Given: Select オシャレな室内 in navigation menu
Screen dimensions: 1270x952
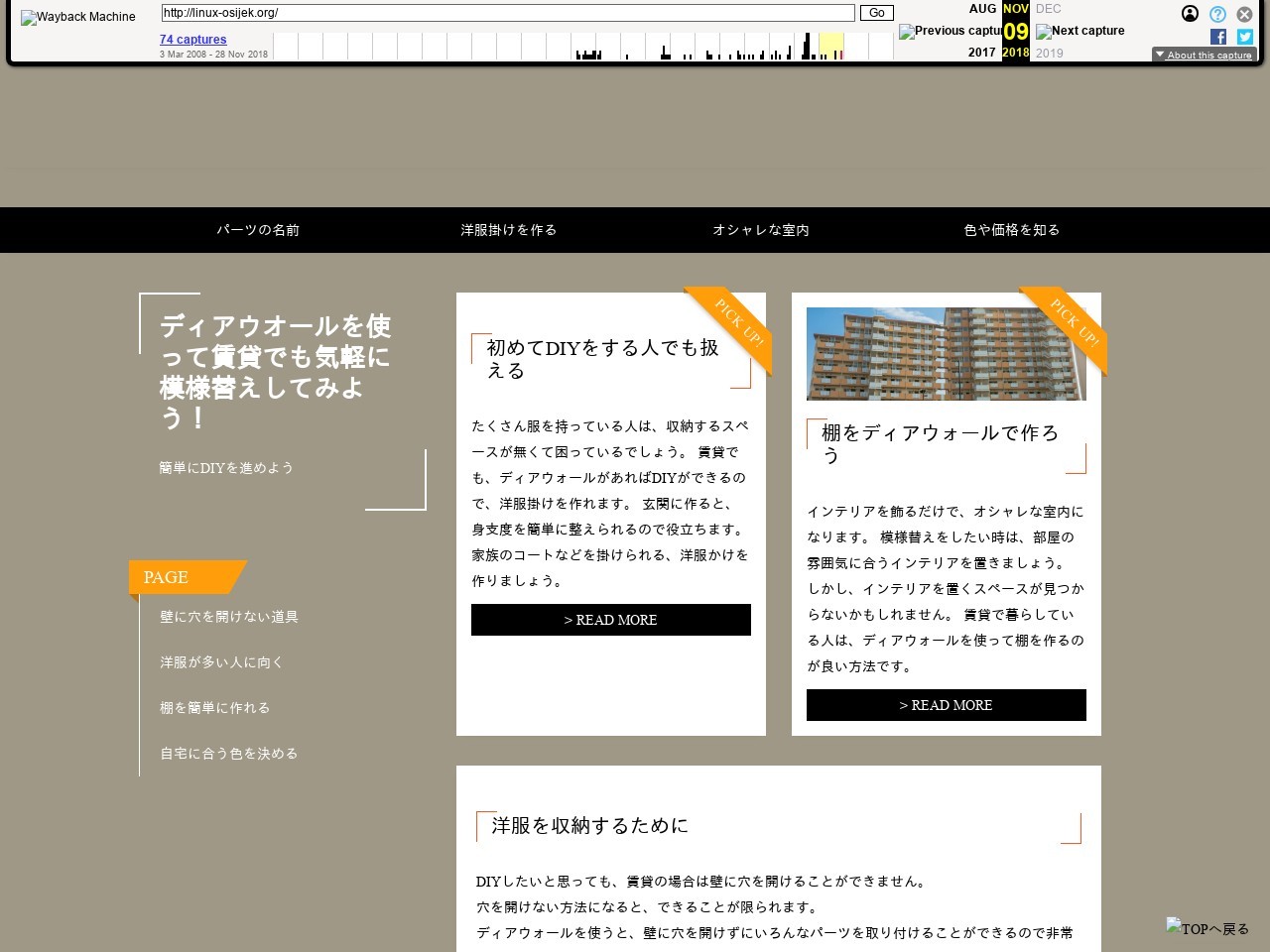Looking at the screenshot, I should point(761,230).
